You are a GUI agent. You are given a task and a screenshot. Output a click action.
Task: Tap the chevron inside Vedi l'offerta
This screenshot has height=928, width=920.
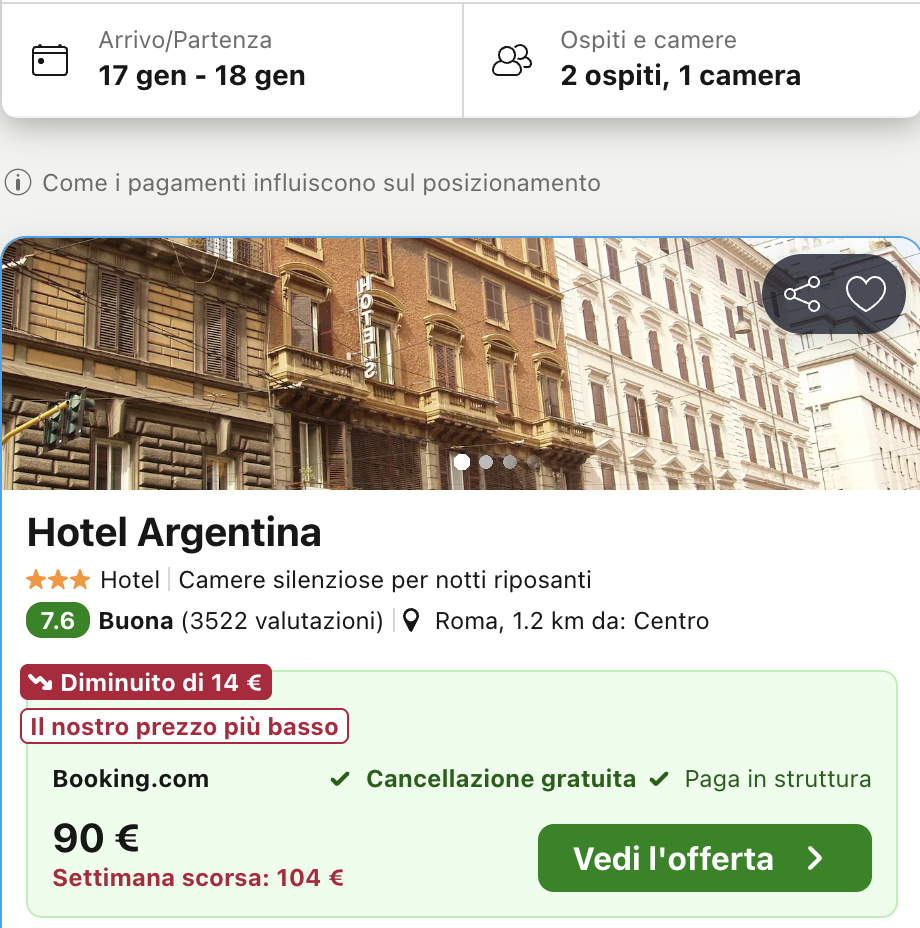click(x=815, y=858)
